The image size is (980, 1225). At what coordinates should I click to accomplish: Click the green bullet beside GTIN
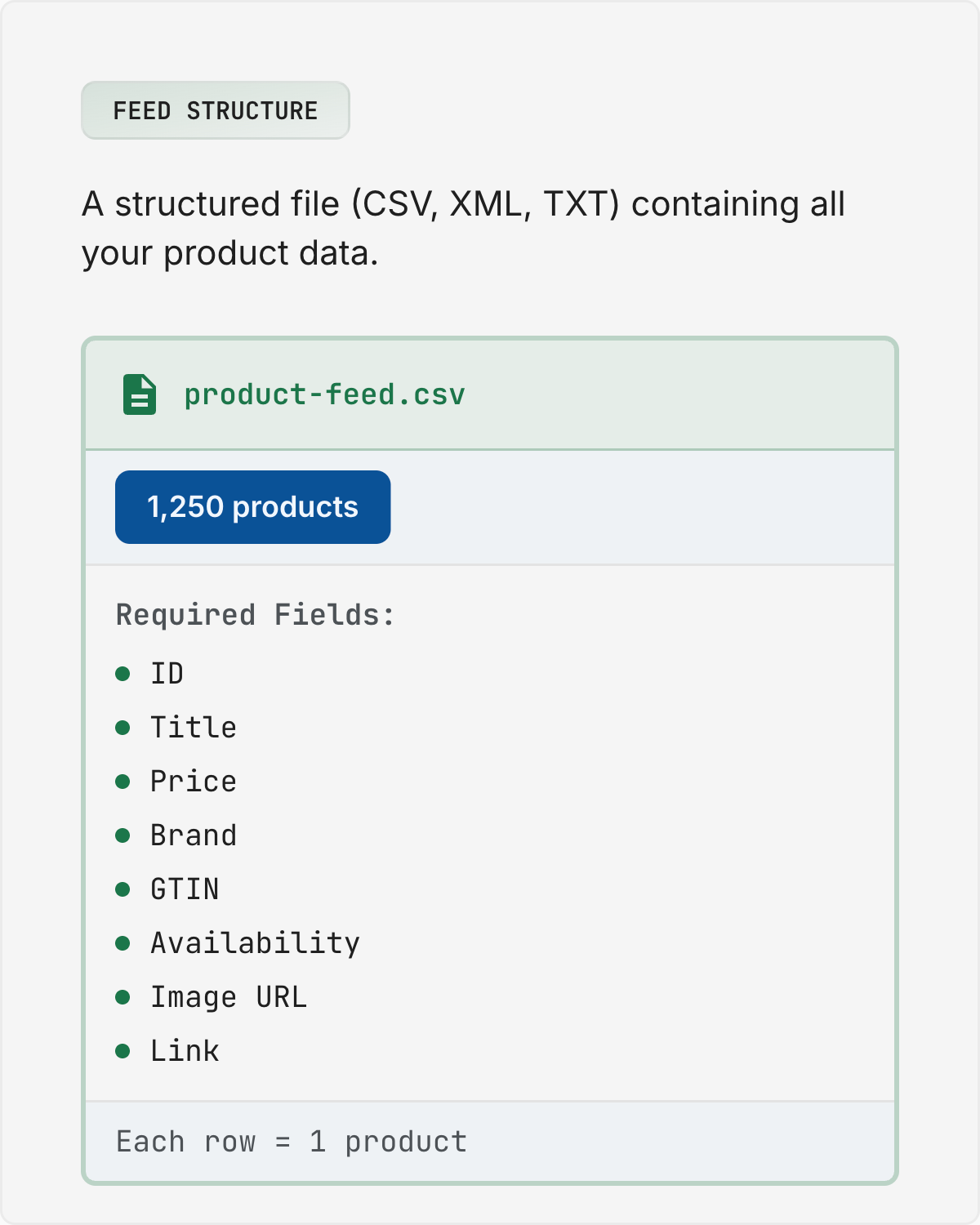pyautogui.click(x=122, y=889)
